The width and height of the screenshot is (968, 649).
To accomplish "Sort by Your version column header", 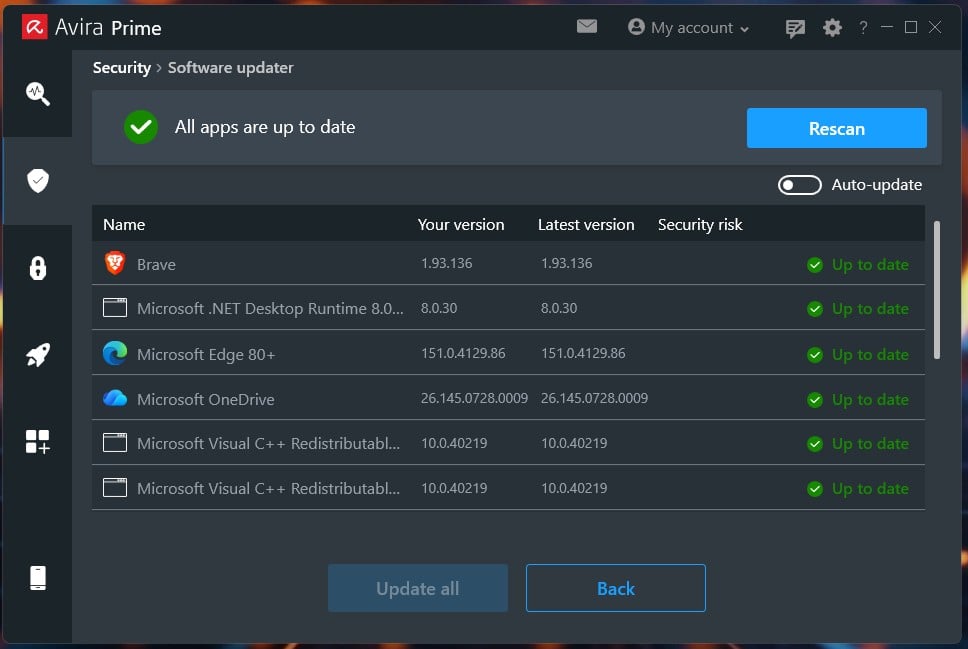I will 461,225.
